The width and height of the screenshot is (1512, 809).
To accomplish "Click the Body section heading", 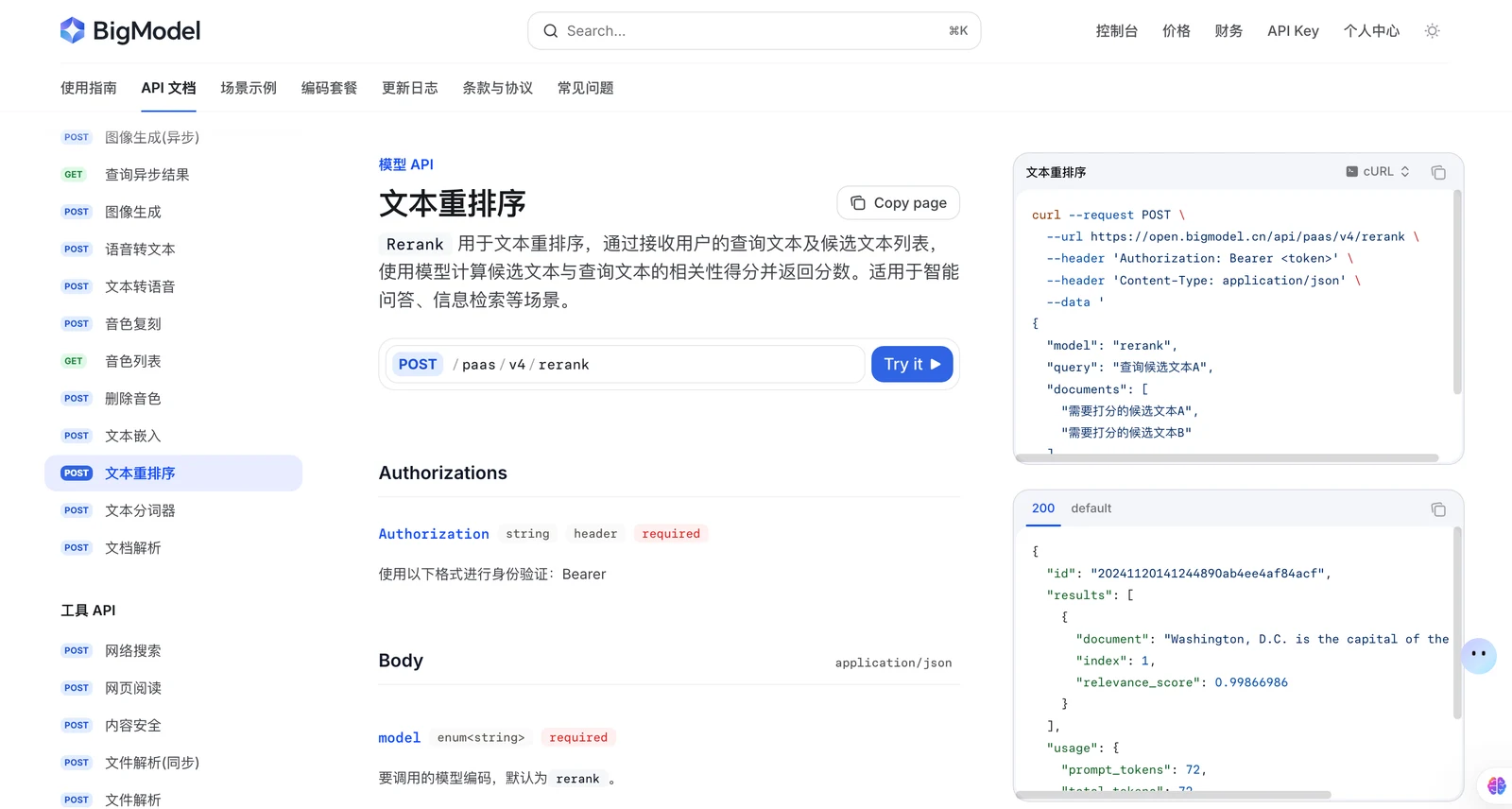I will coord(401,661).
